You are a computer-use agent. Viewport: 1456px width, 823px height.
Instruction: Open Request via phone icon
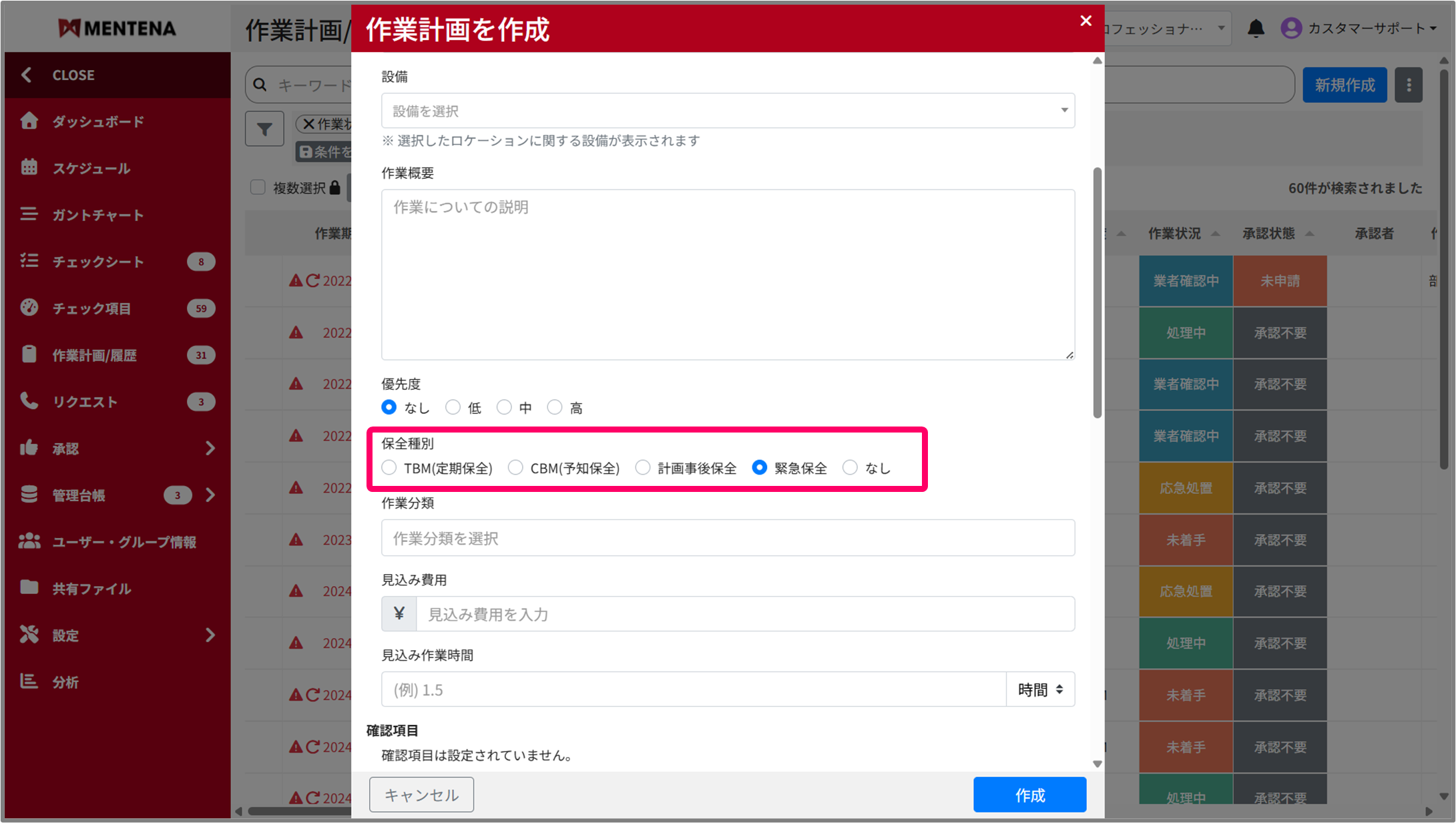(29, 401)
